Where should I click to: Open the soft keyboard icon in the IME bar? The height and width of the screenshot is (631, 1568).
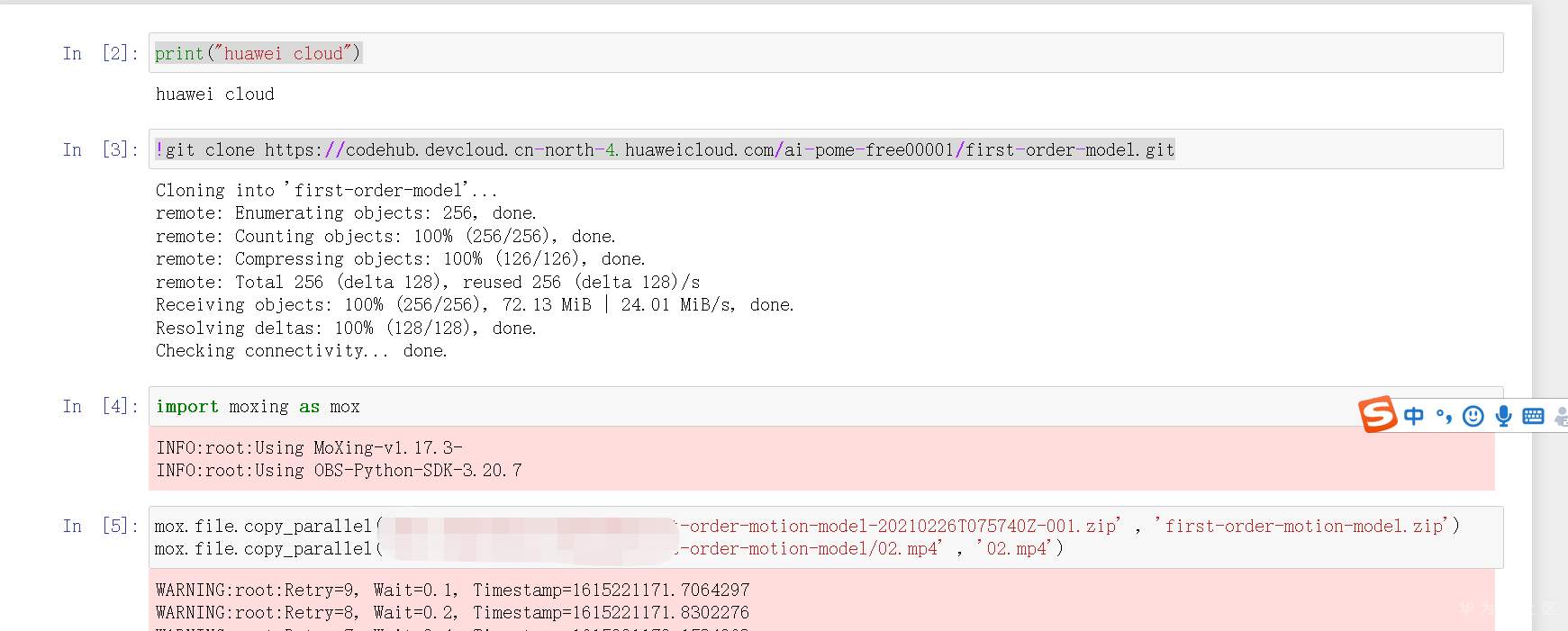coord(1533,416)
